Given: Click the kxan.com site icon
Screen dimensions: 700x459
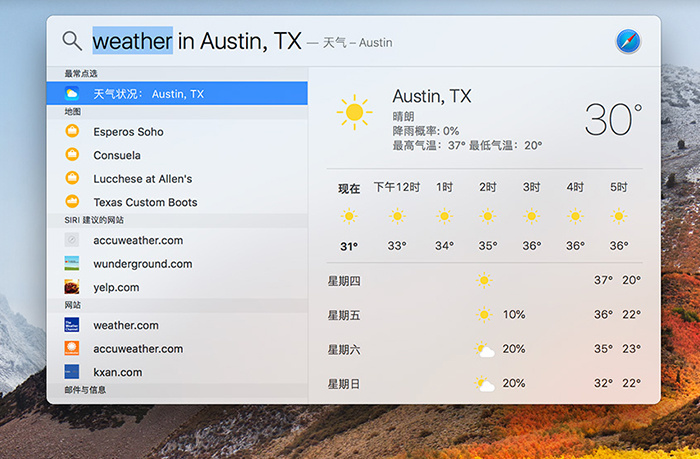Looking at the screenshot, I should pos(72,372).
